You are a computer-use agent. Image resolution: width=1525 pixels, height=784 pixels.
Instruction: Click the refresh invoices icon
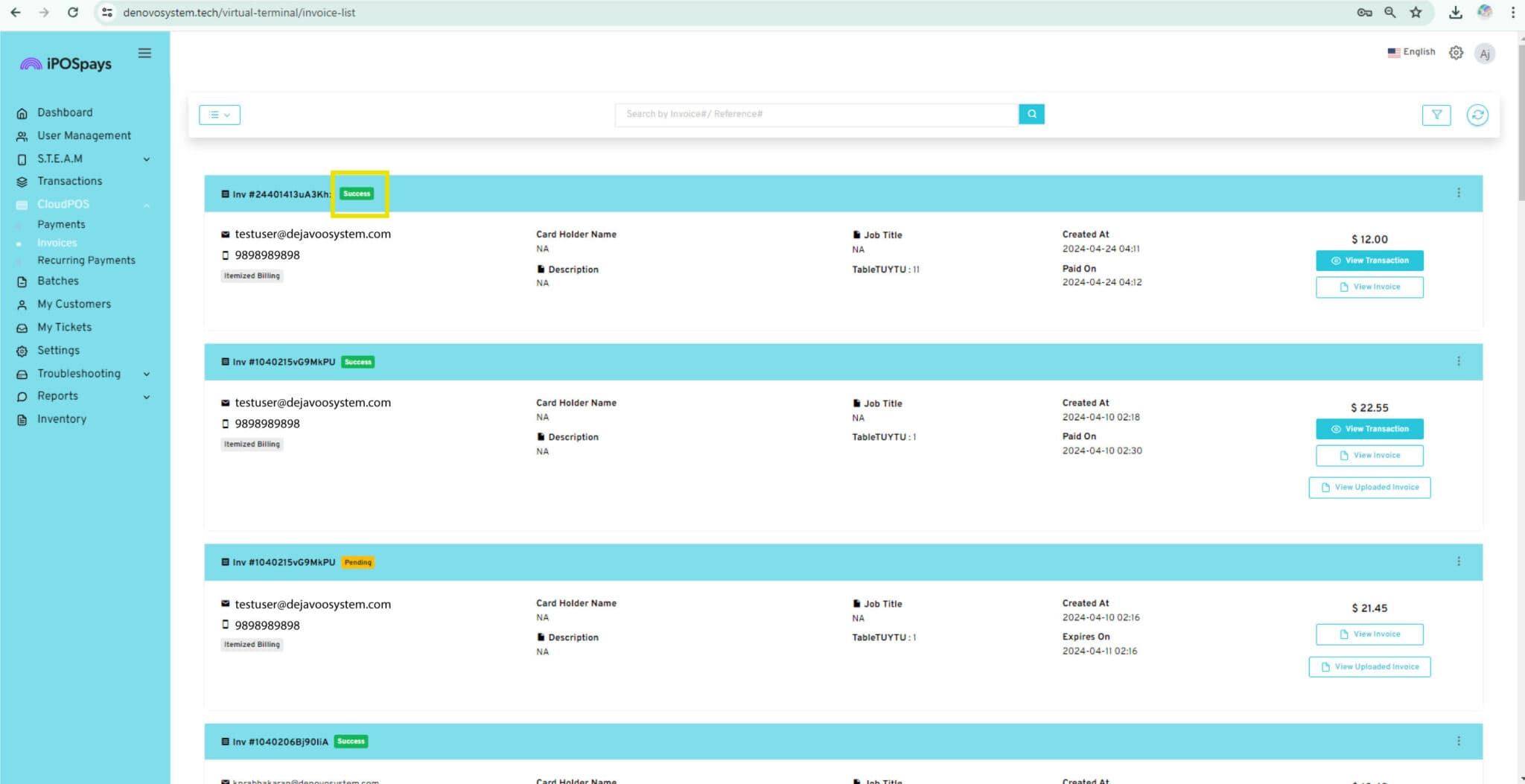click(x=1477, y=115)
